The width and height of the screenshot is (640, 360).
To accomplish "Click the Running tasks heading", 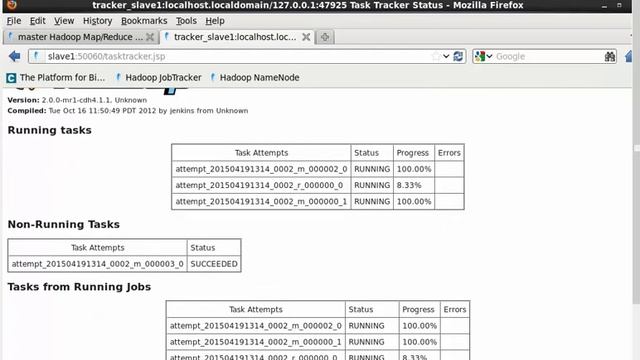I will (x=49, y=130).
